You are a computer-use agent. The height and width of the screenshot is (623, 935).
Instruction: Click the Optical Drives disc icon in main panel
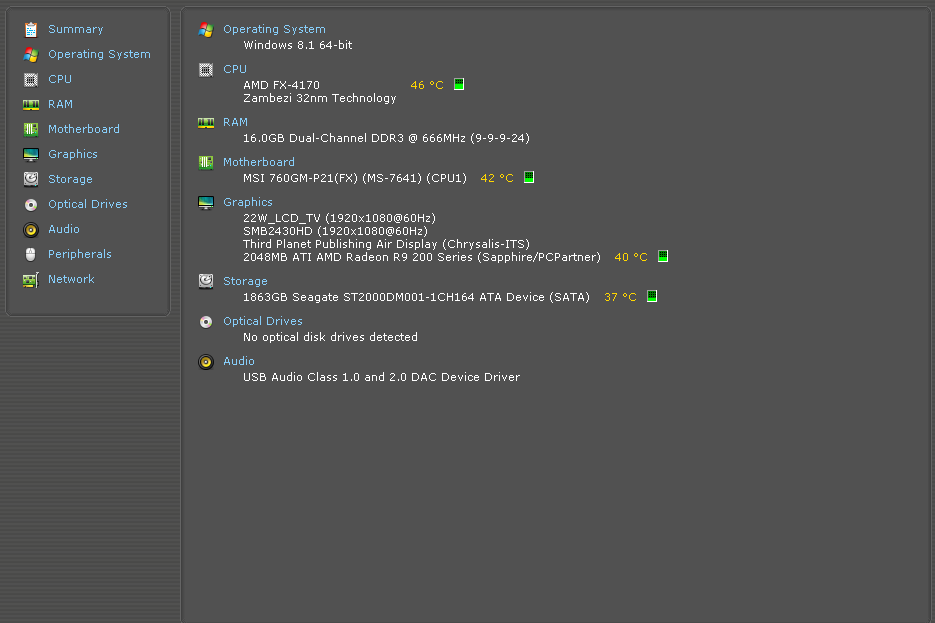pos(206,322)
